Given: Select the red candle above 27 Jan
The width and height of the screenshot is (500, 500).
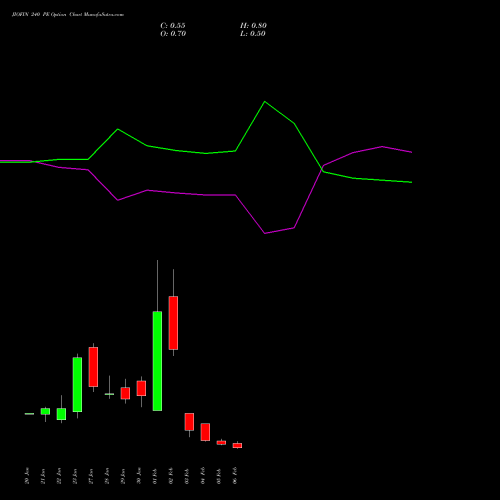Looking at the screenshot, I should [93, 367].
